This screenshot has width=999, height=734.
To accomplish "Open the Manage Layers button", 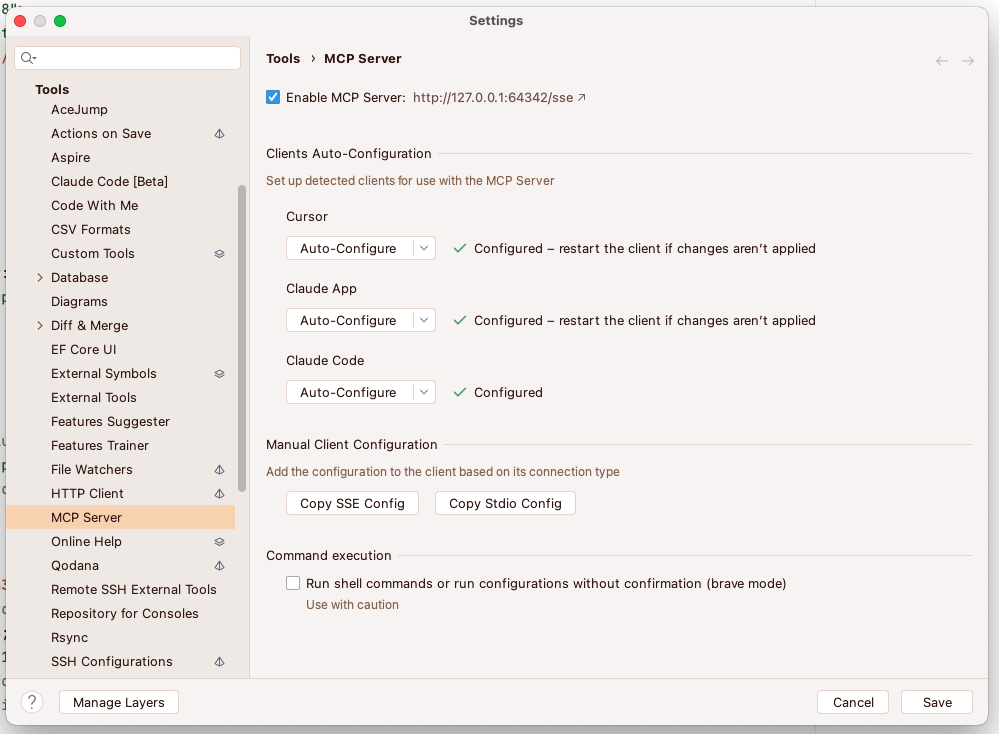I will point(119,702).
